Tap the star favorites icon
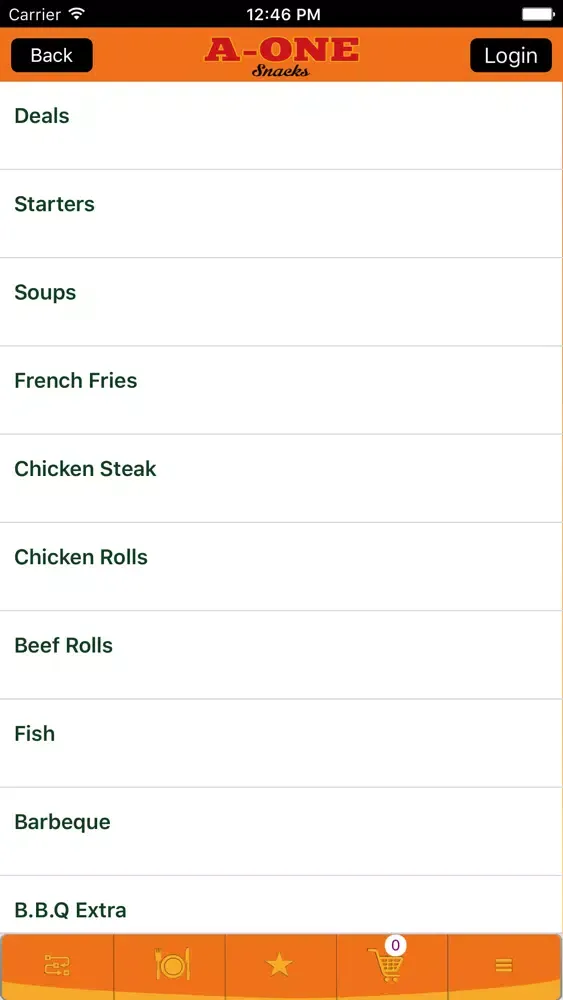This screenshot has width=563, height=1000. [279, 966]
